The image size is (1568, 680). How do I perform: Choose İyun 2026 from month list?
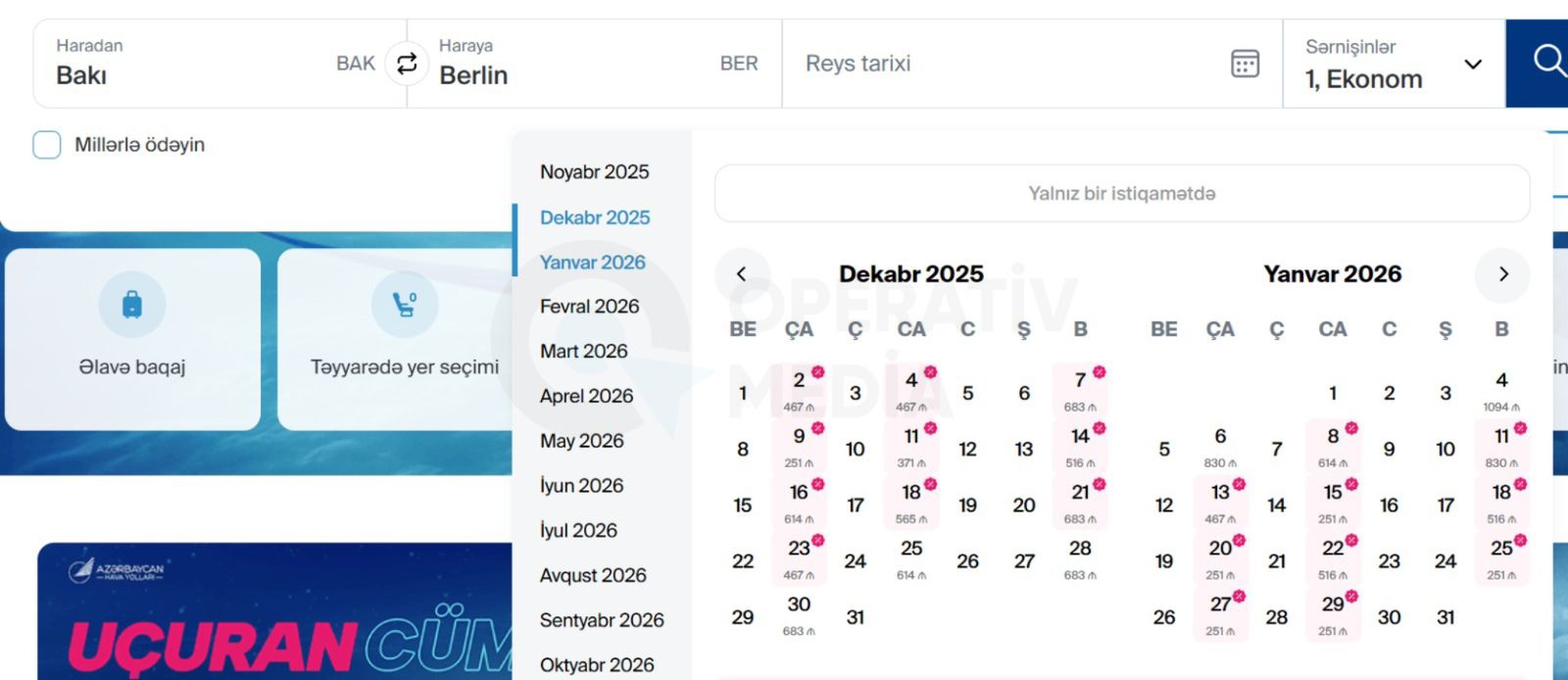tap(581, 486)
